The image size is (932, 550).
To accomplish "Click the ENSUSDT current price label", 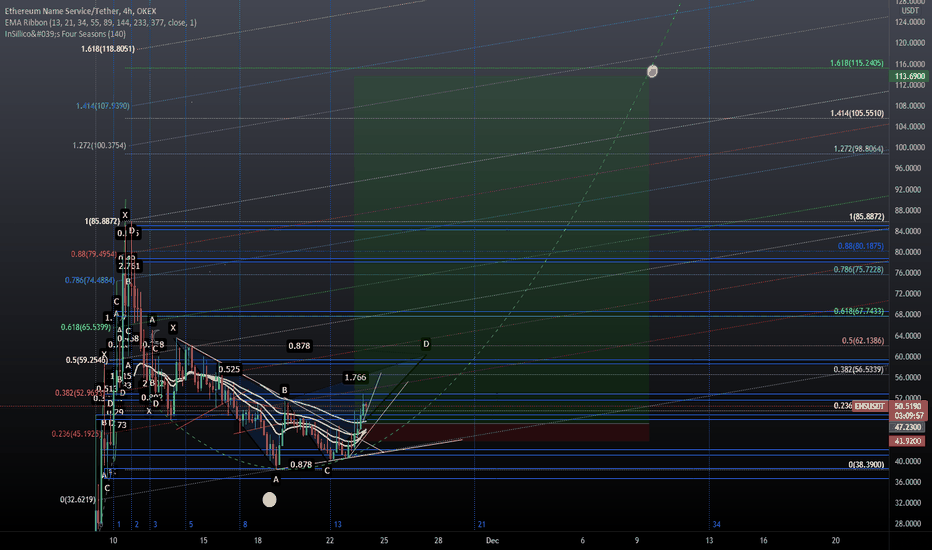I will [870, 406].
